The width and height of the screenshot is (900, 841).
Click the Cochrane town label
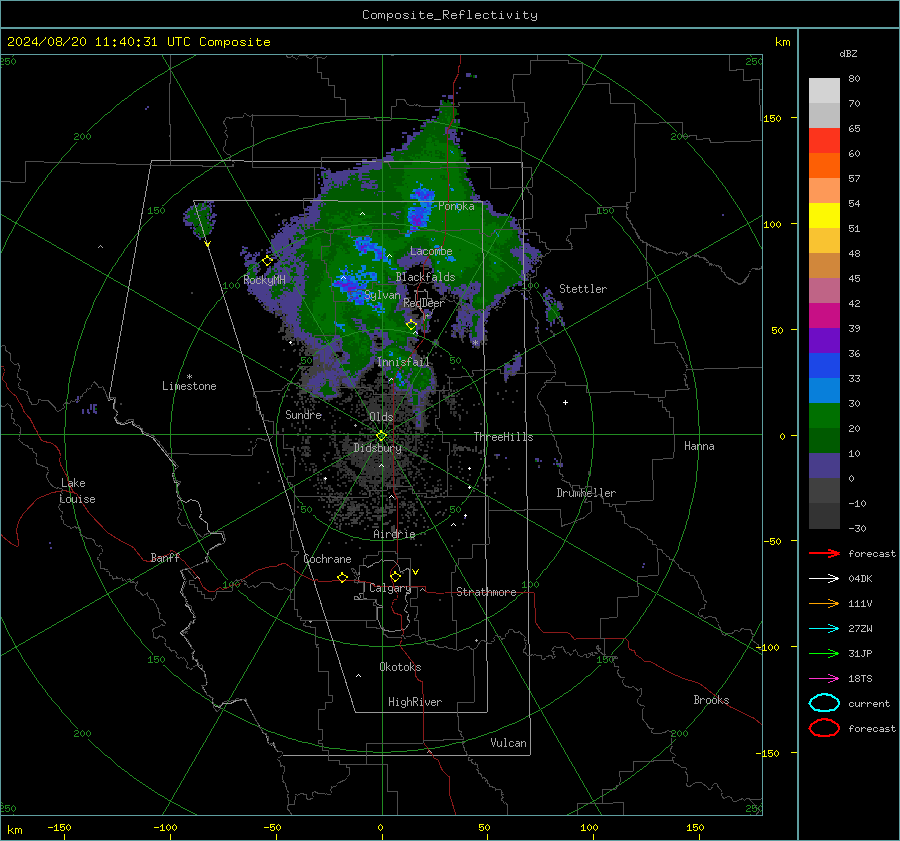327,559
